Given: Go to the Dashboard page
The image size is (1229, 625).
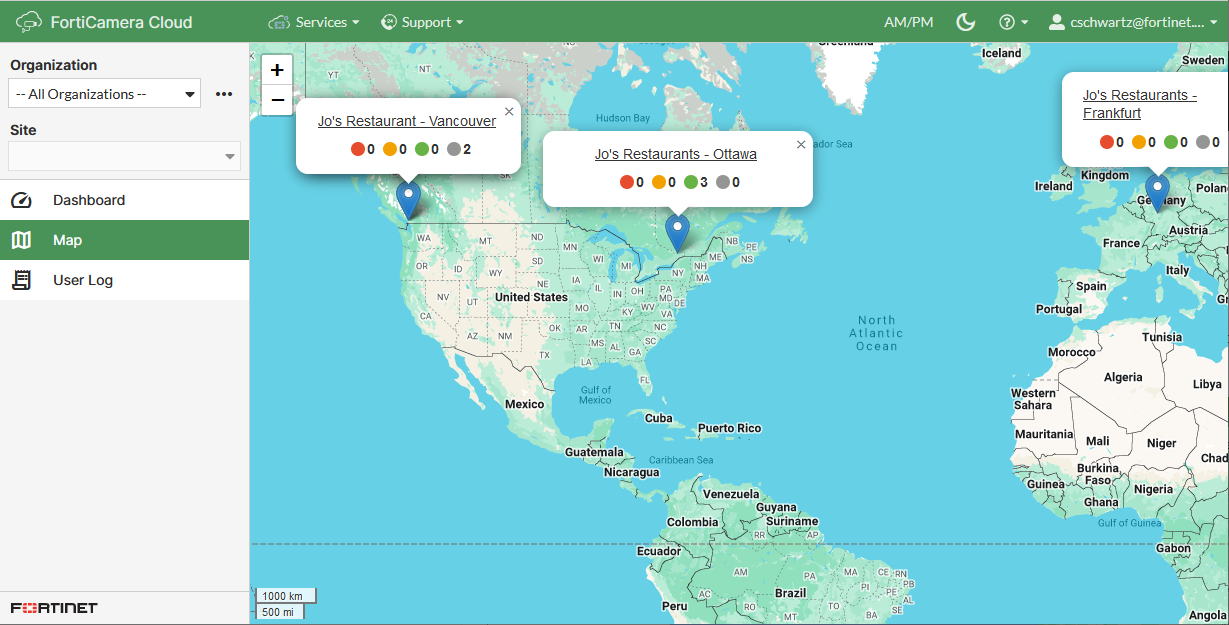Looking at the screenshot, I should 124,200.
